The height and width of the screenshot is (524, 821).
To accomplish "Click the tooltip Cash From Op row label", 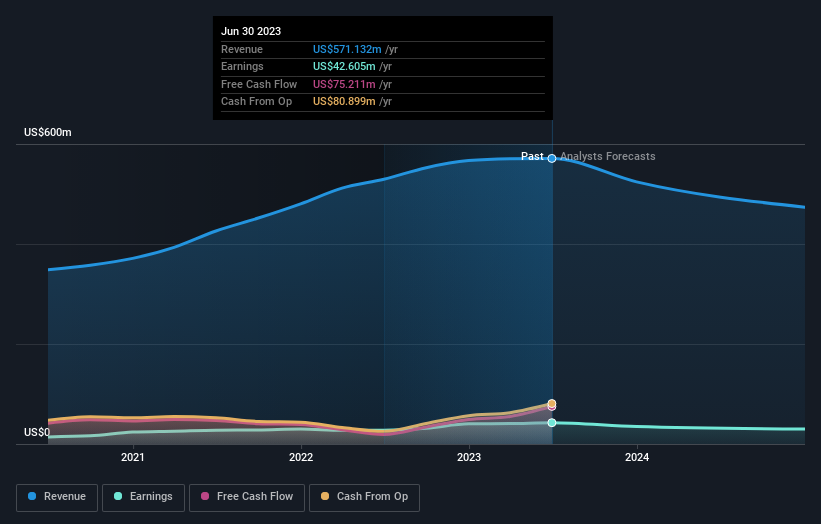I will pyautogui.click(x=257, y=102).
